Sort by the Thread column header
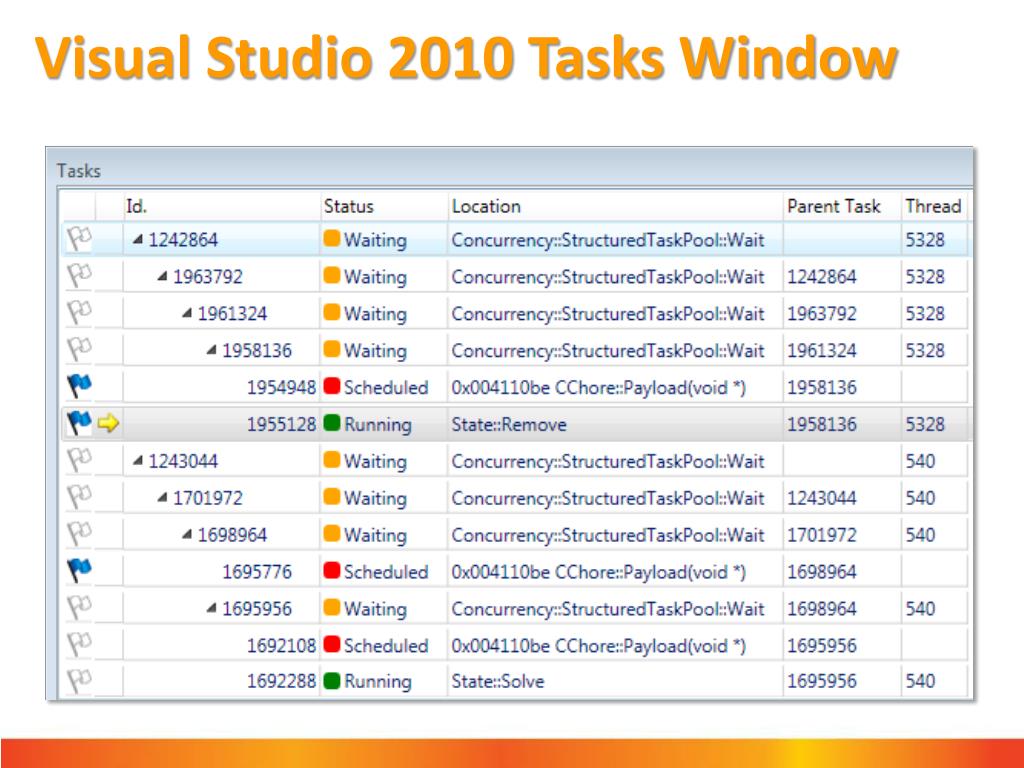The image size is (1024, 768). [x=935, y=206]
